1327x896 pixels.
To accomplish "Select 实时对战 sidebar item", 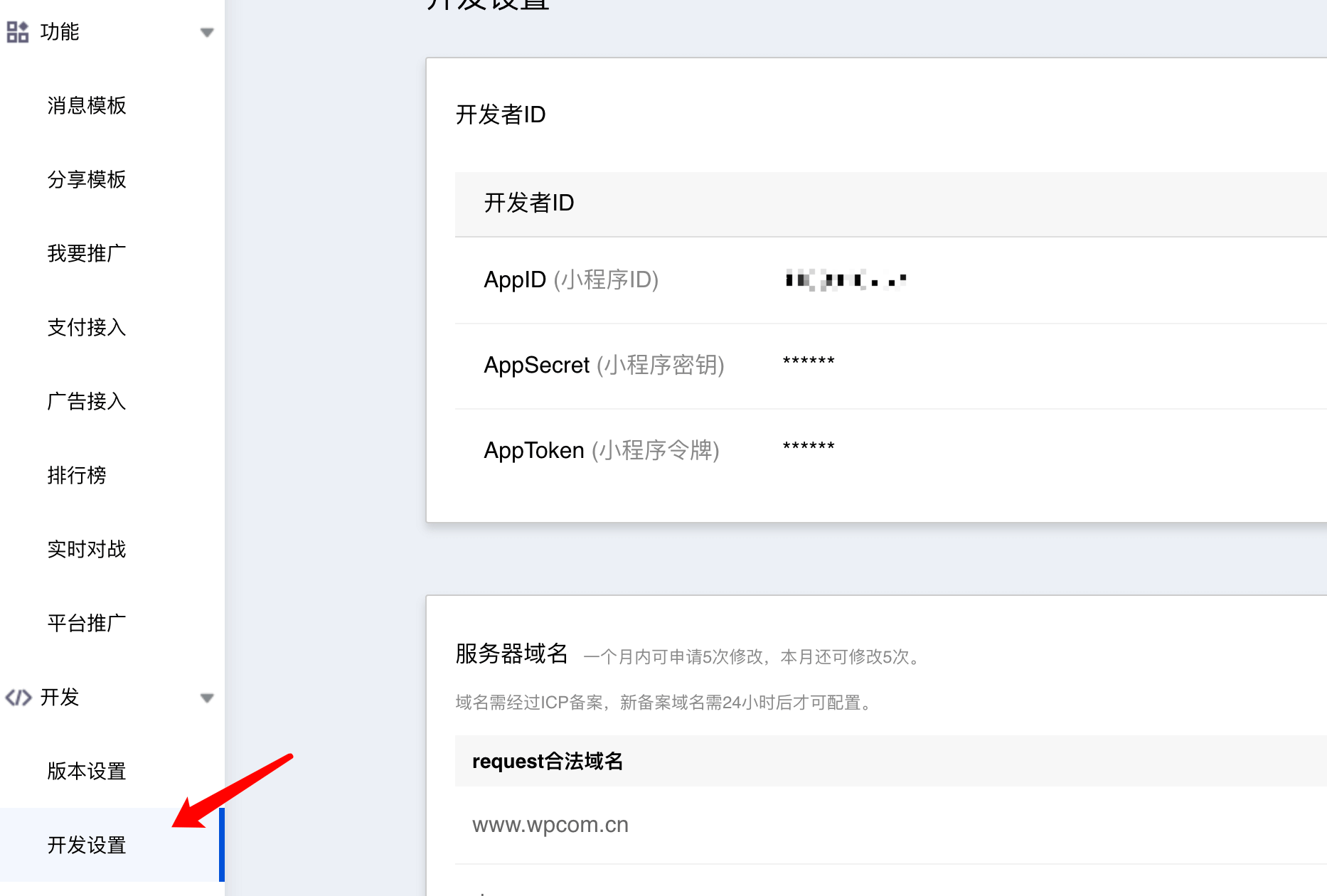I will tap(87, 549).
